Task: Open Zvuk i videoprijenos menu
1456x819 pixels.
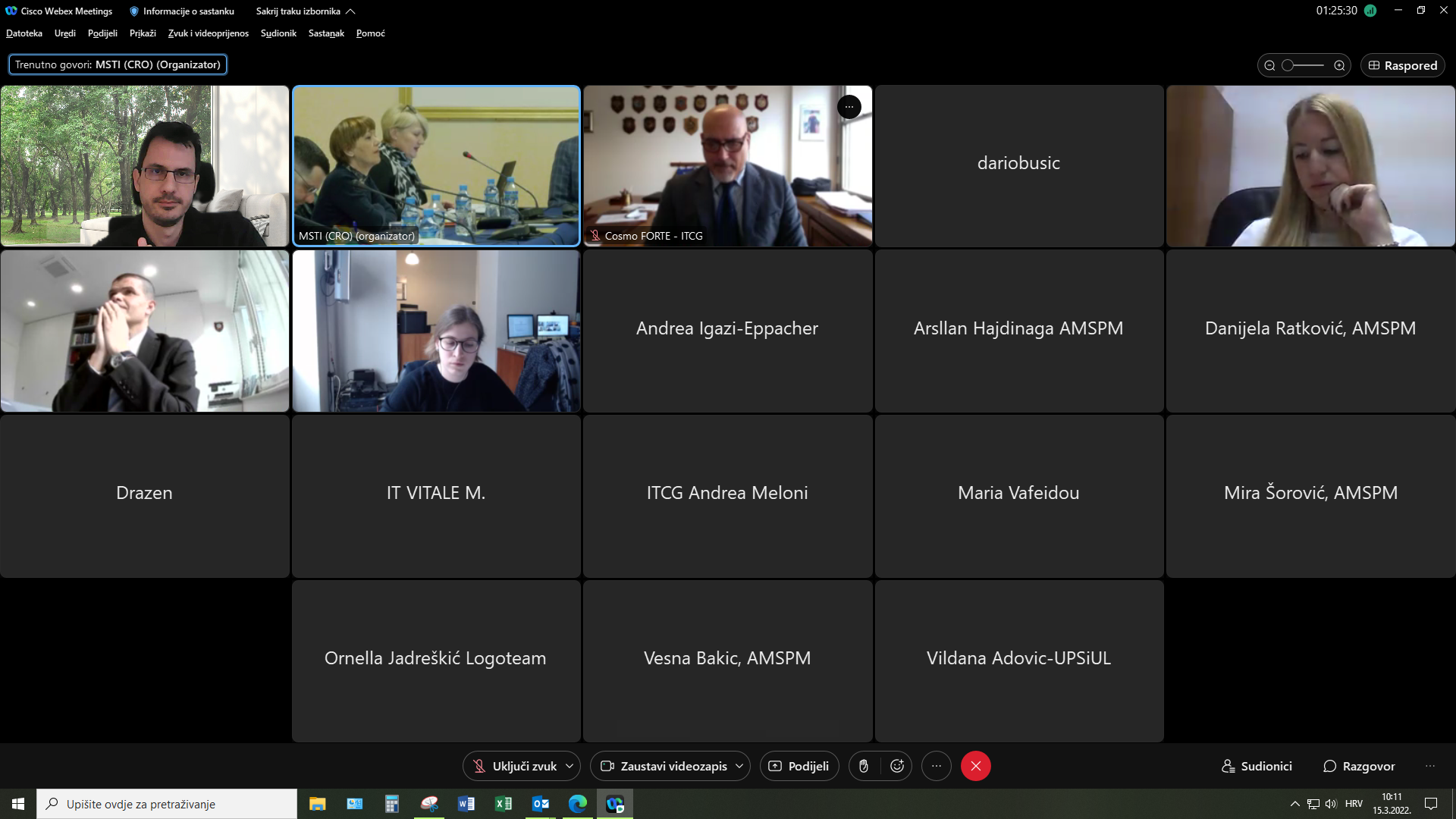Action: click(x=209, y=33)
